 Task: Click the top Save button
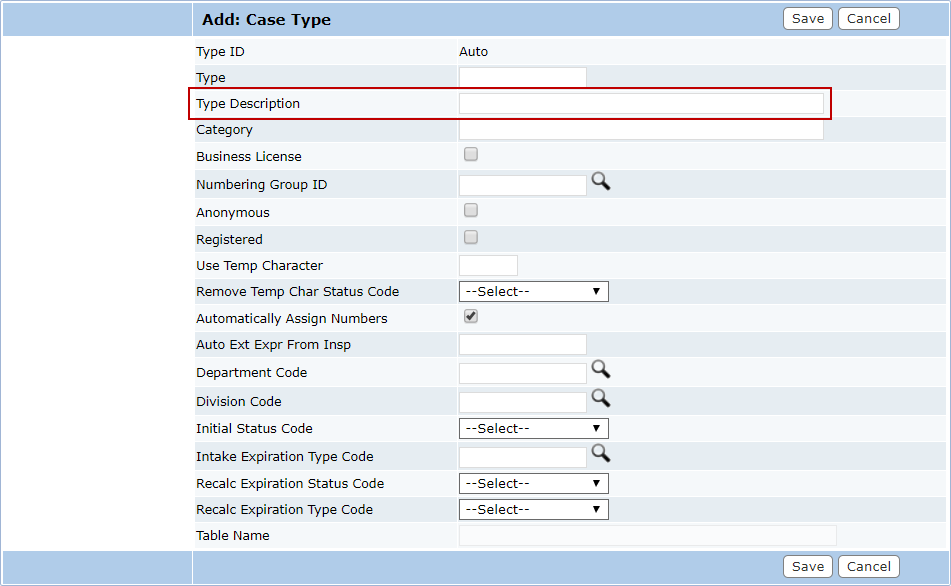point(807,19)
